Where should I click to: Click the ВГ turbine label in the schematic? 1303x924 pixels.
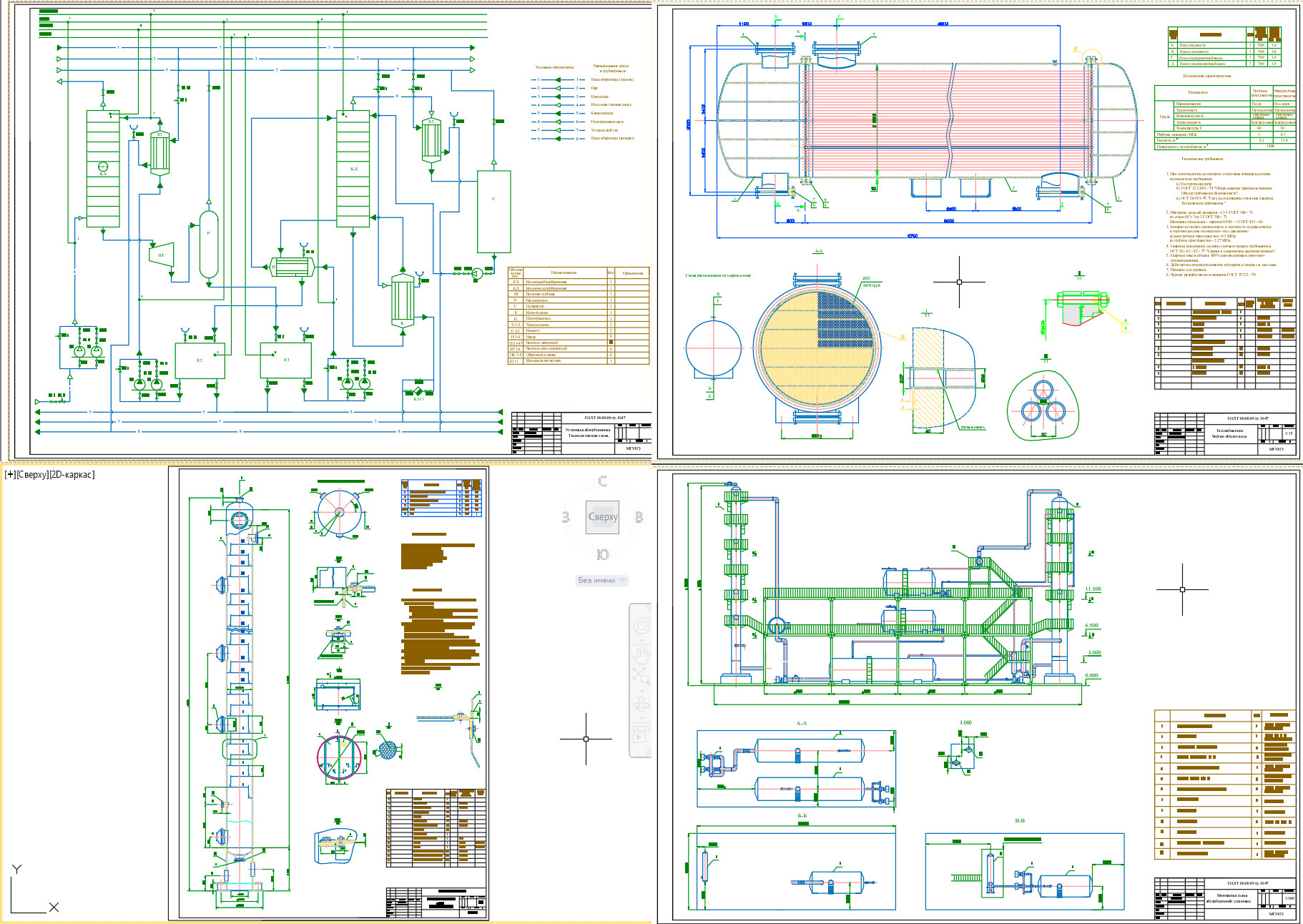click(x=161, y=255)
